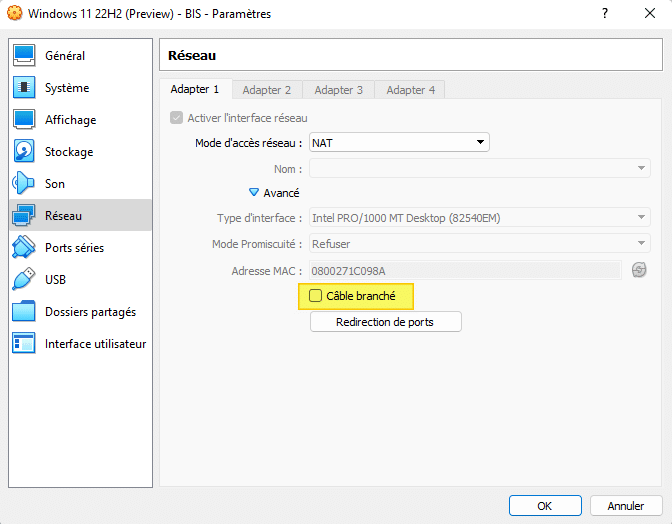
Task: Collapse the Avancé disclosure triangle
Action: point(254,193)
